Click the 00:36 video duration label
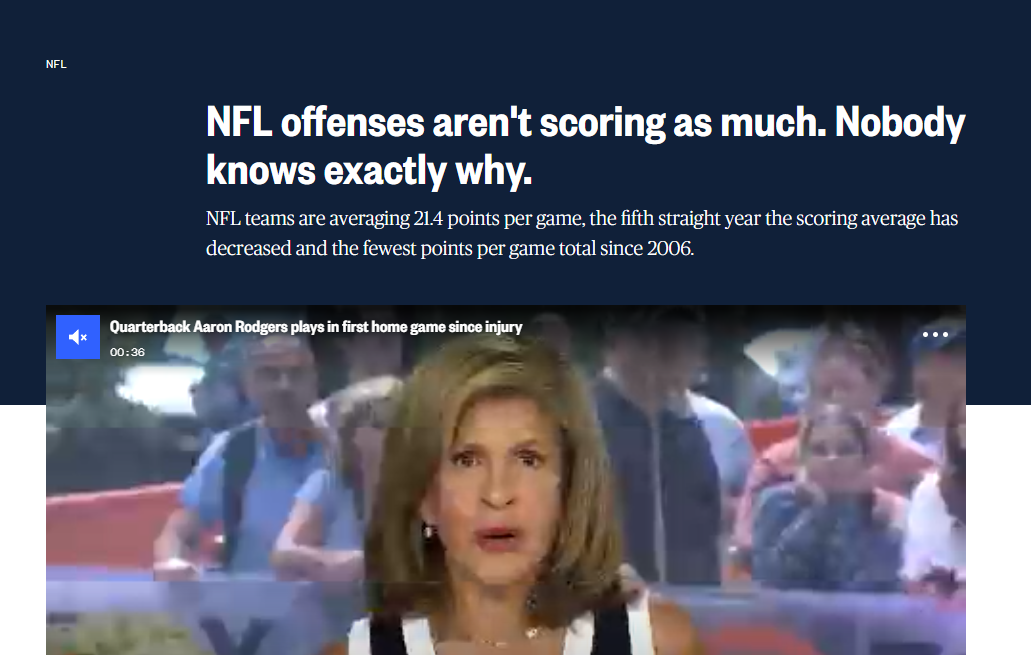 coord(128,352)
